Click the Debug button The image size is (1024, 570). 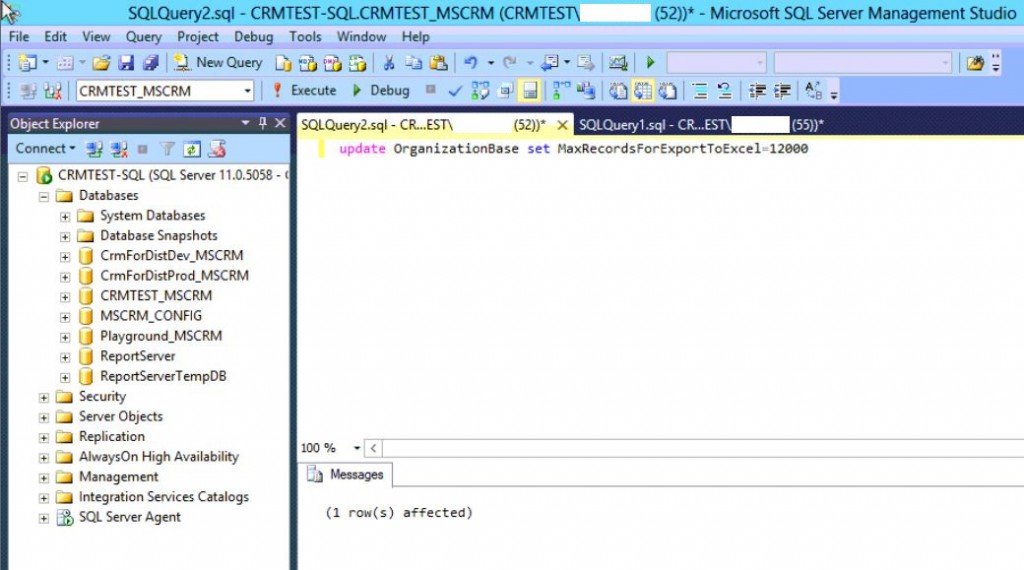(381, 91)
